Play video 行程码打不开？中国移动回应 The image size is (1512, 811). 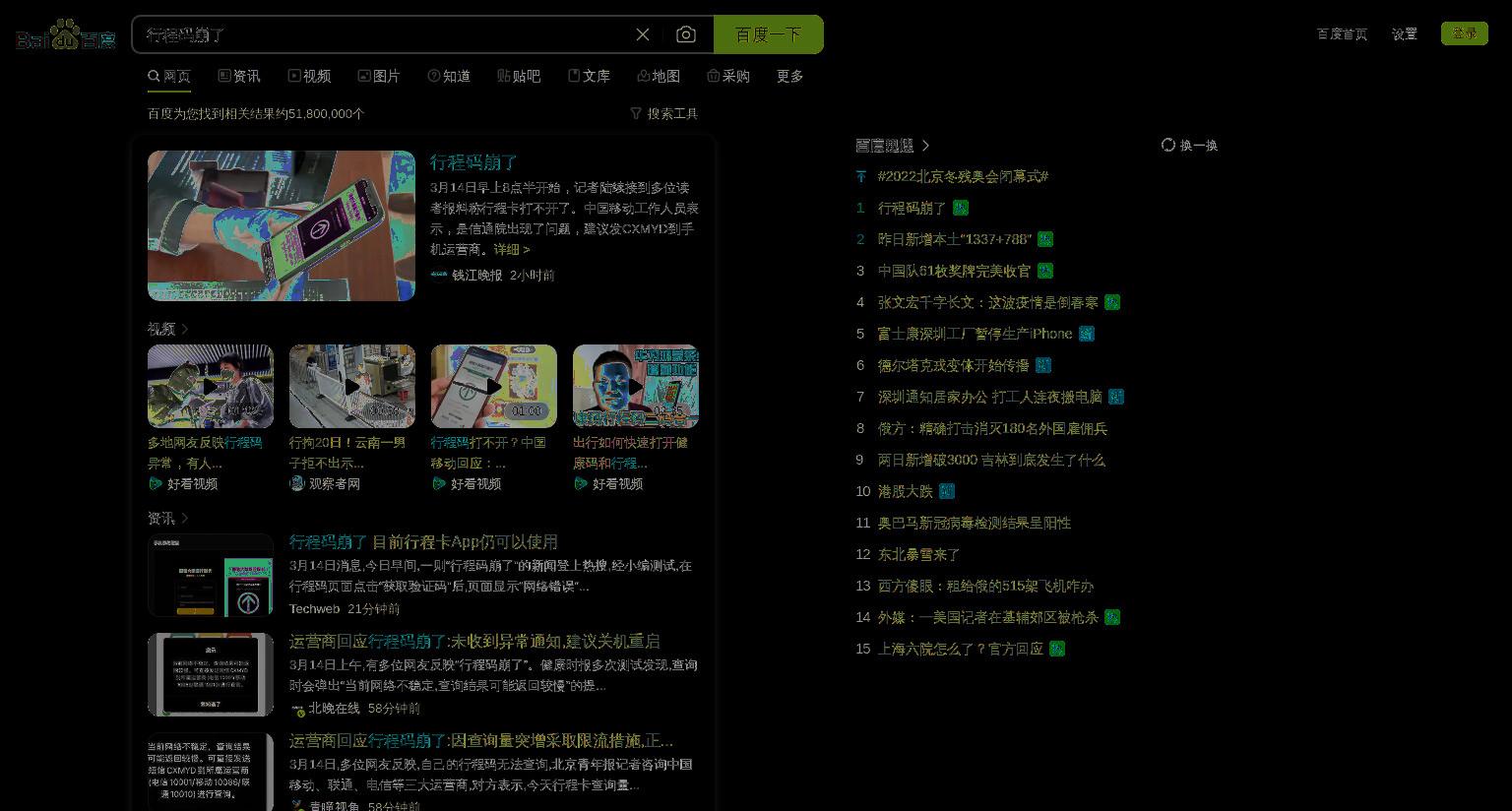[494, 386]
